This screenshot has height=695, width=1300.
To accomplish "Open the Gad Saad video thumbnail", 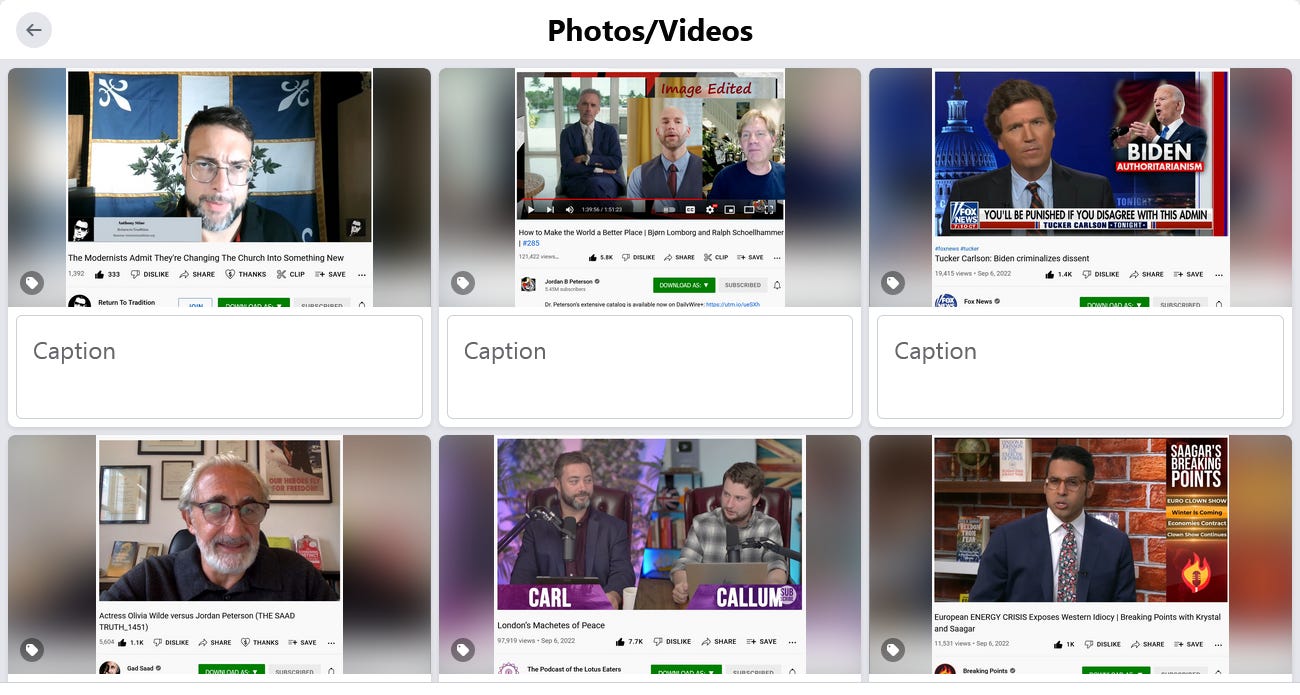I will tap(219, 555).
